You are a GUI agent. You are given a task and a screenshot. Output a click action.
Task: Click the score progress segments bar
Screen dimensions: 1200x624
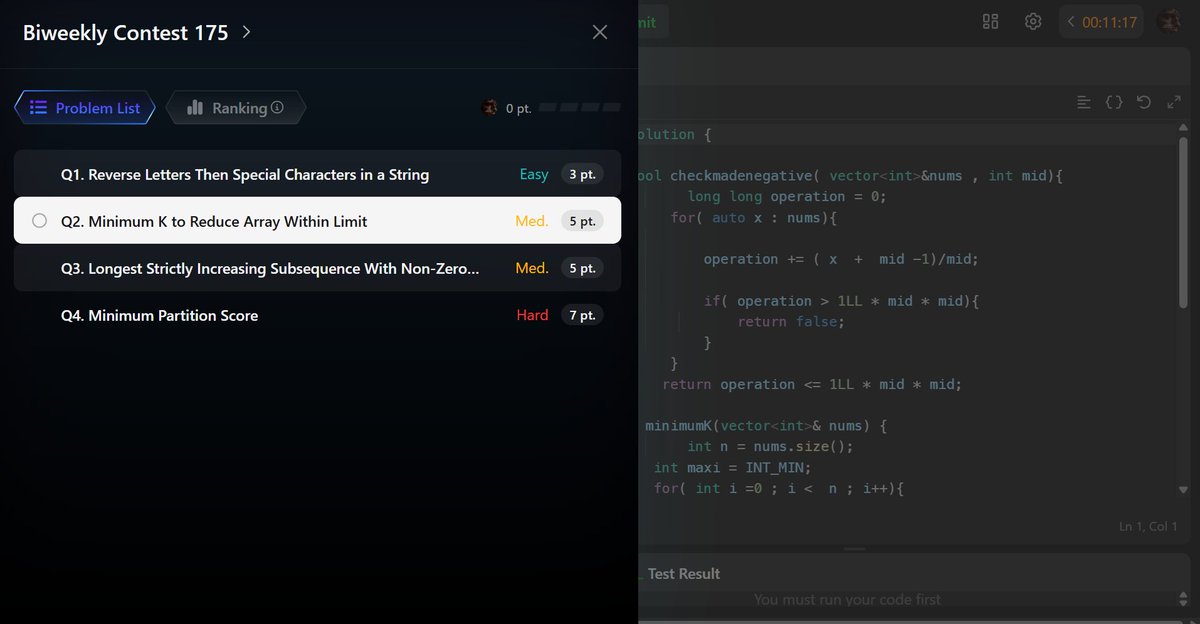point(580,107)
